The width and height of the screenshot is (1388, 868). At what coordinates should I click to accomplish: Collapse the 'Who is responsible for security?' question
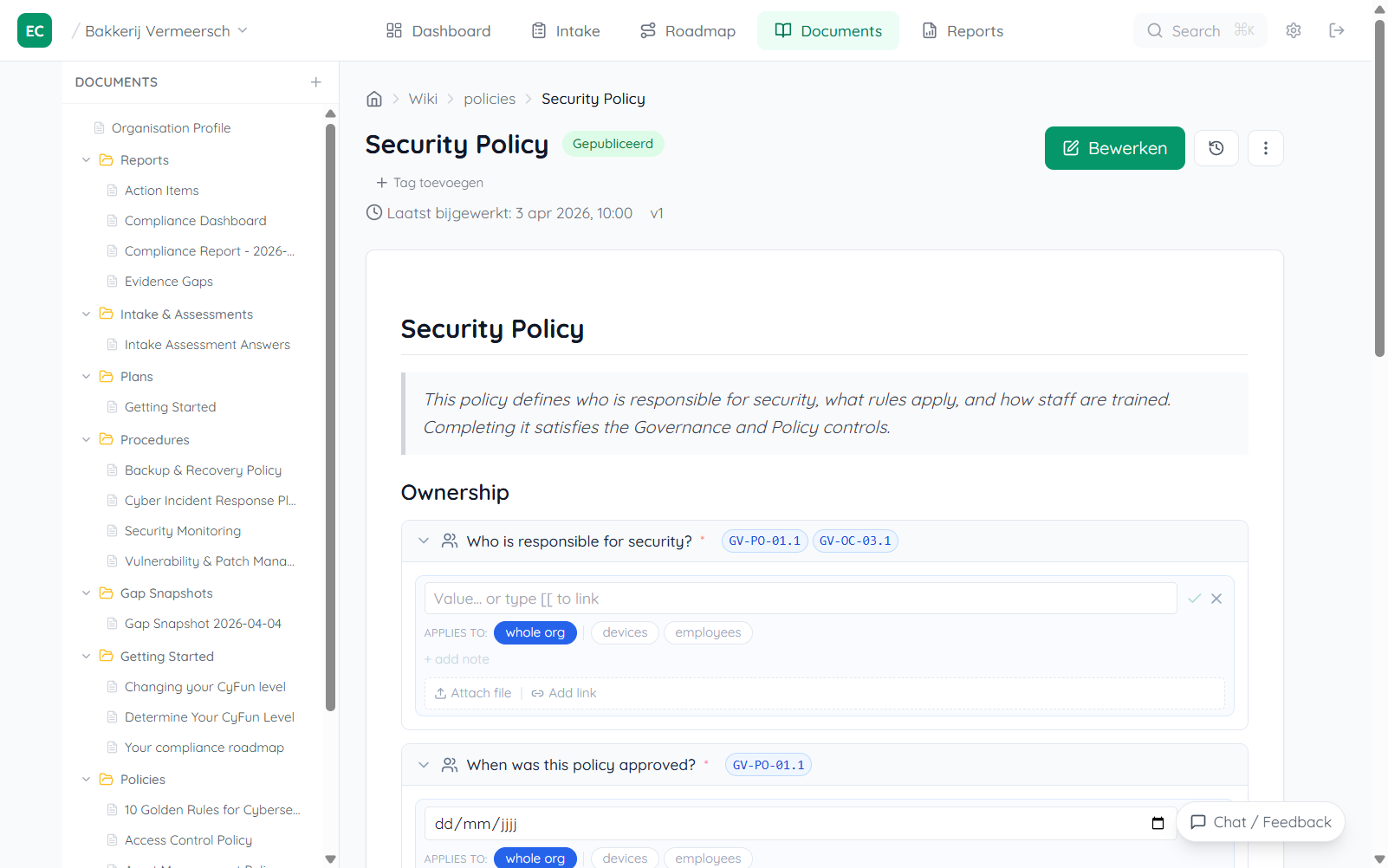click(x=424, y=540)
